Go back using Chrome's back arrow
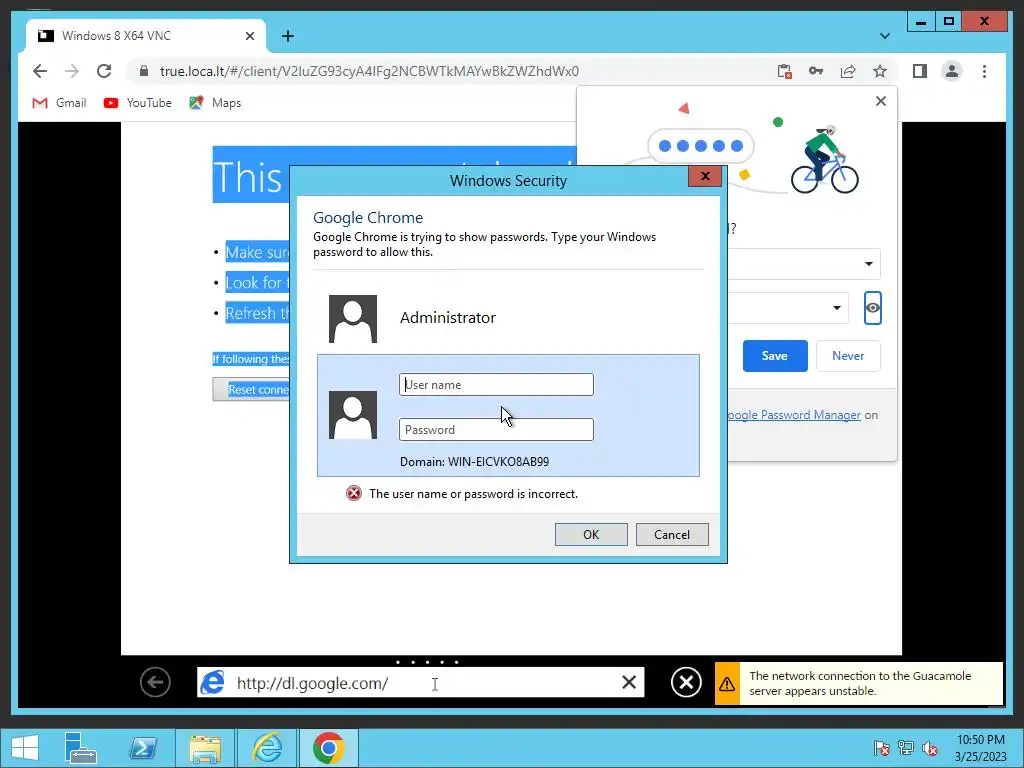The width and height of the screenshot is (1024, 768). pyautogui.click(x=40, y=71)
